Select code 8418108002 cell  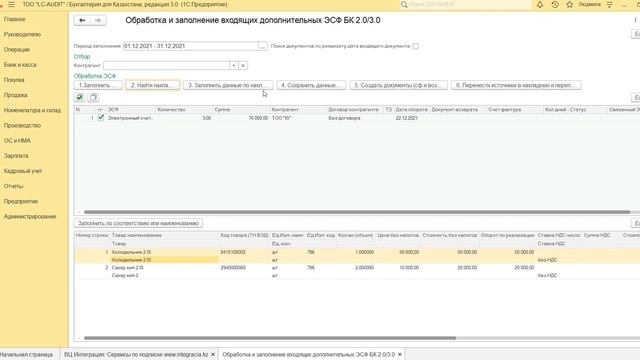244,252
